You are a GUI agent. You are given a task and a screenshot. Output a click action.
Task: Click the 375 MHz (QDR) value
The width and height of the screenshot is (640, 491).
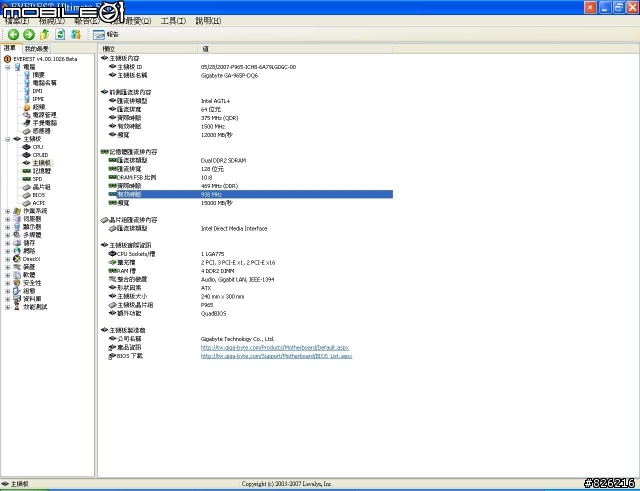point(220,118)
